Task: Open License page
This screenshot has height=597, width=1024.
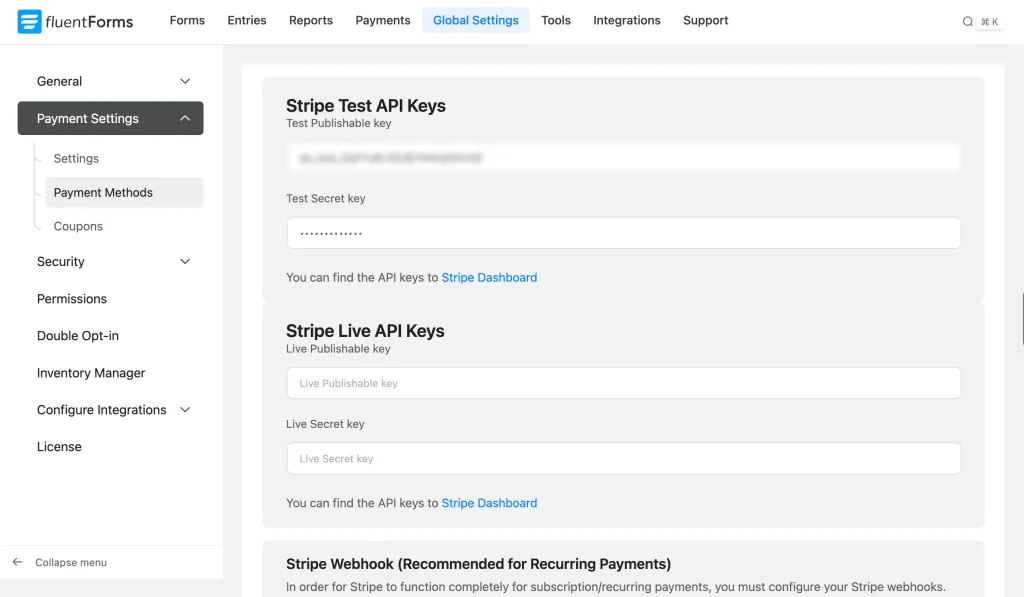Action: (x=59, y=447)
